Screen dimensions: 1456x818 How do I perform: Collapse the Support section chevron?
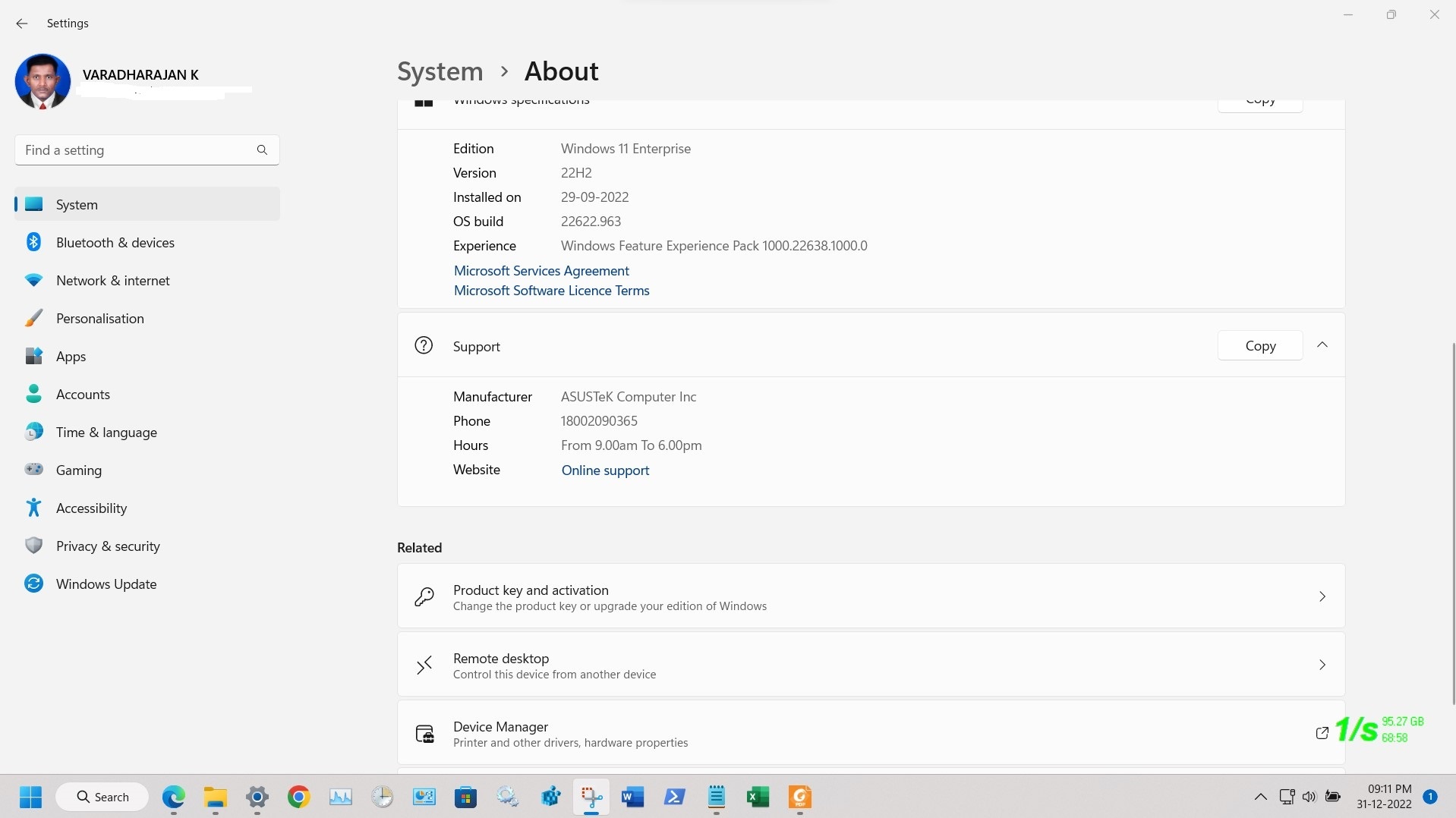1322,345
